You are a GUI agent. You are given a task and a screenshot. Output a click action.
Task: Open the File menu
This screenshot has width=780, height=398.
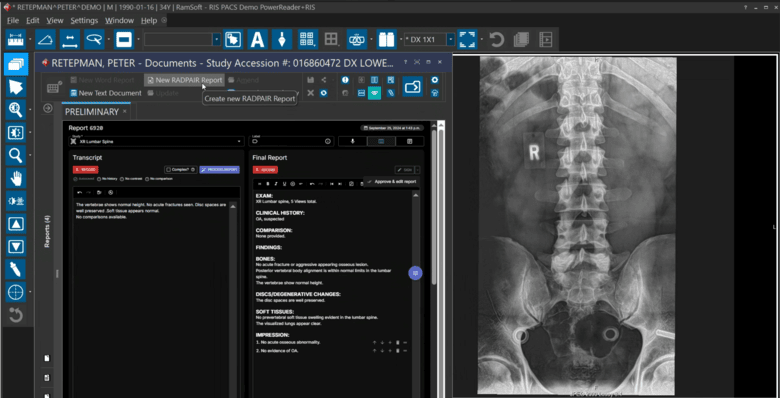point(13,20)
